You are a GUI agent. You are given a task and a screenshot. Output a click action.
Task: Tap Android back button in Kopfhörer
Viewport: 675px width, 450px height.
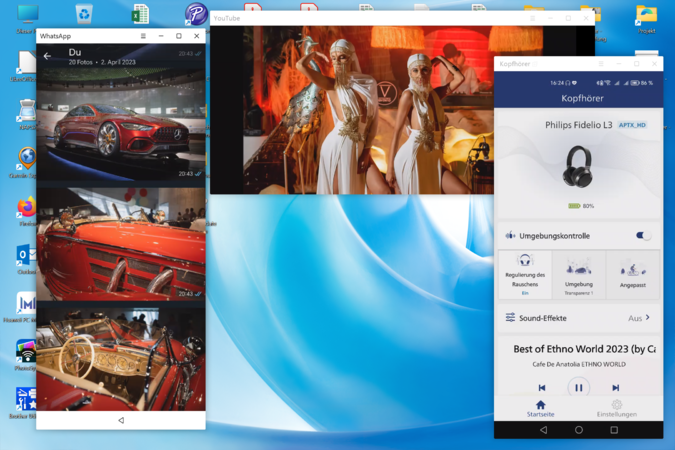click(543, 430)
